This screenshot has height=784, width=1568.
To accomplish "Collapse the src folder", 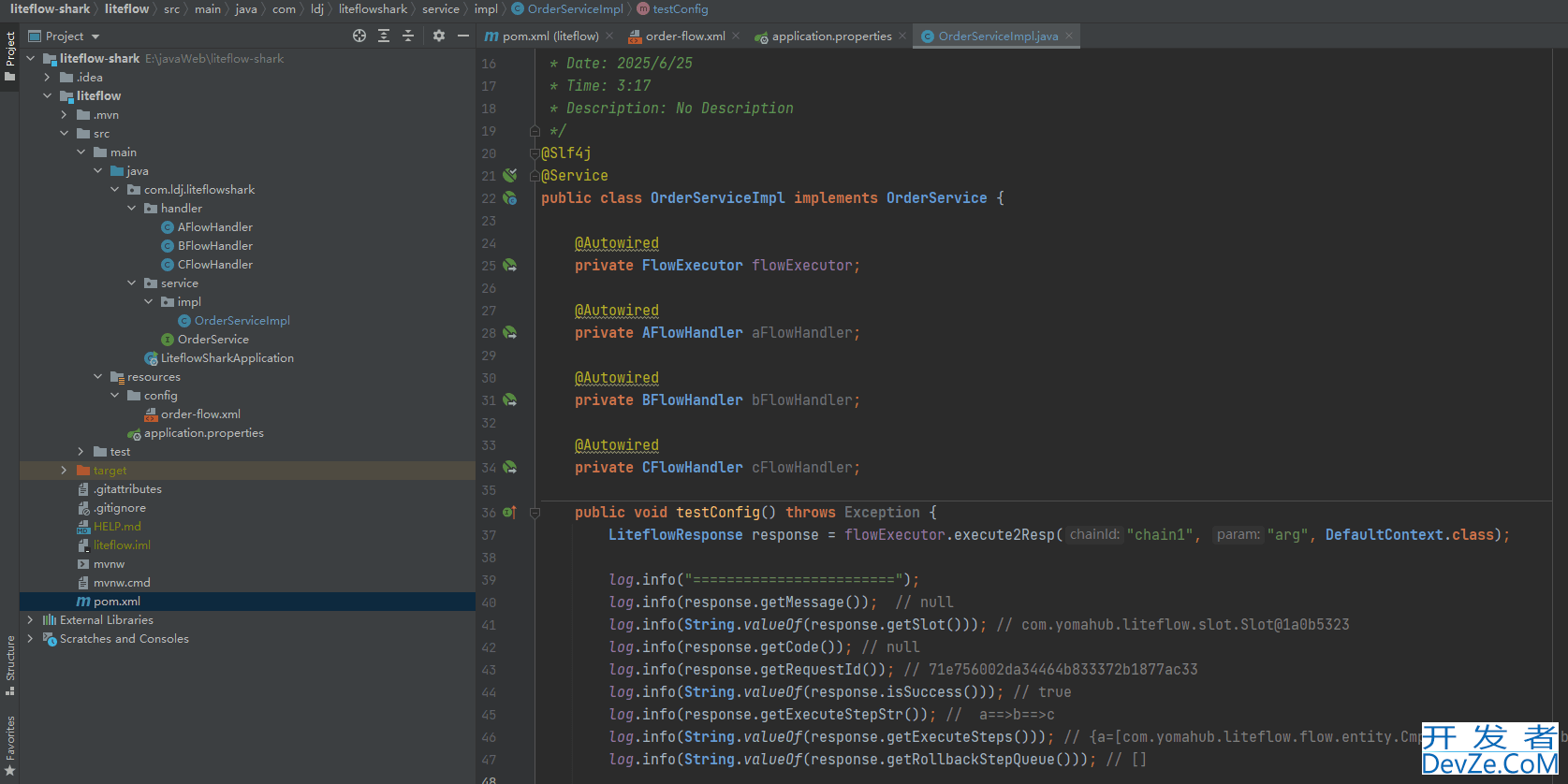I will [x=65, y=133].
